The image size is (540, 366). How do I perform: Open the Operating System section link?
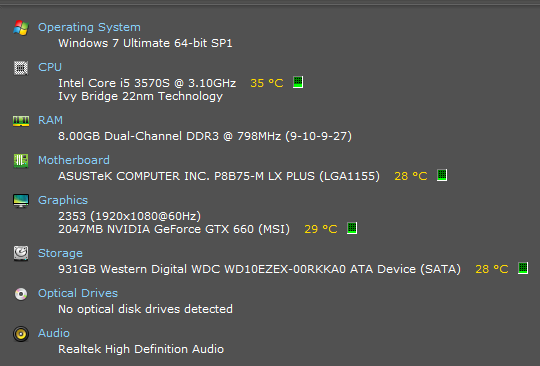click(x=89, y=27)
